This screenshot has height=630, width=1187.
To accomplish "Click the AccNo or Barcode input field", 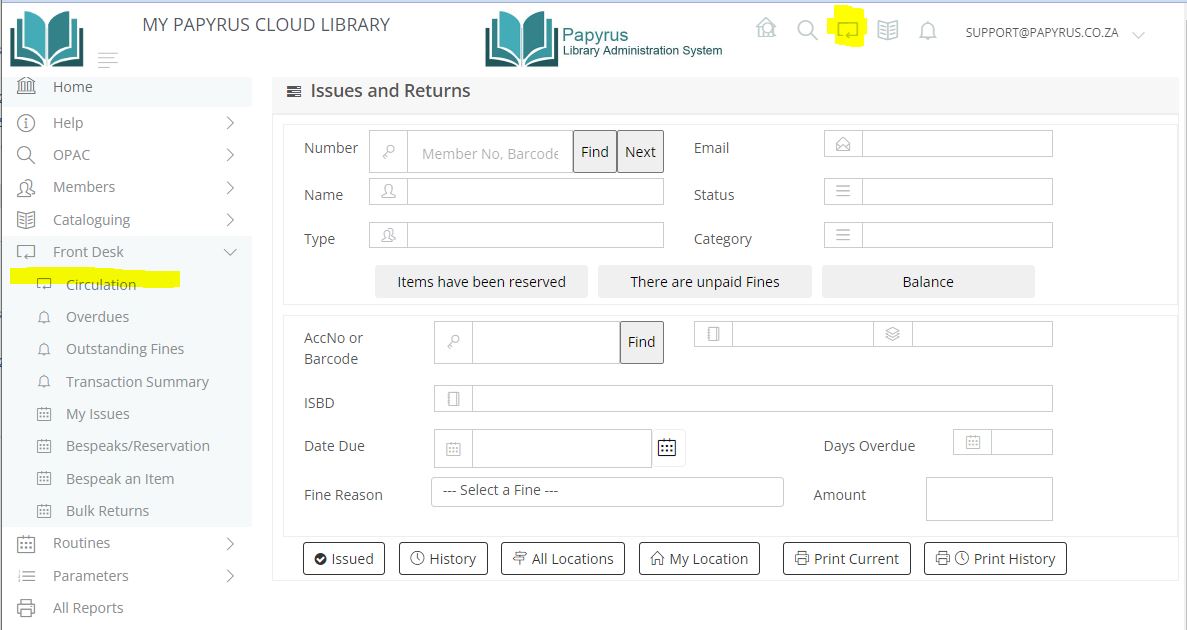I will [545, 342].
